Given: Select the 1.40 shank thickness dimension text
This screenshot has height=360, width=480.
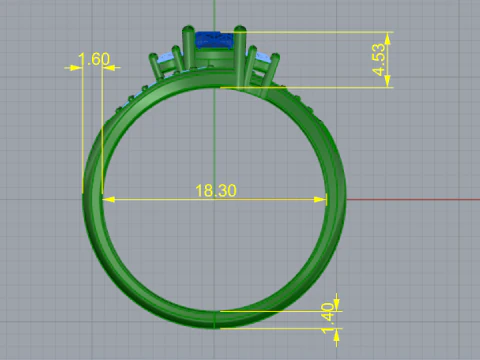Looking at the screenshot, I should pos(328,318).
